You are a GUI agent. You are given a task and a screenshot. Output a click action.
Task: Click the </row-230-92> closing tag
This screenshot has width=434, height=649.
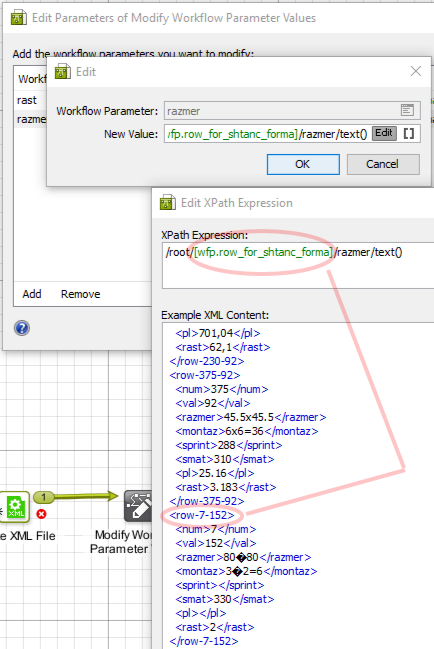click(207, 361)
